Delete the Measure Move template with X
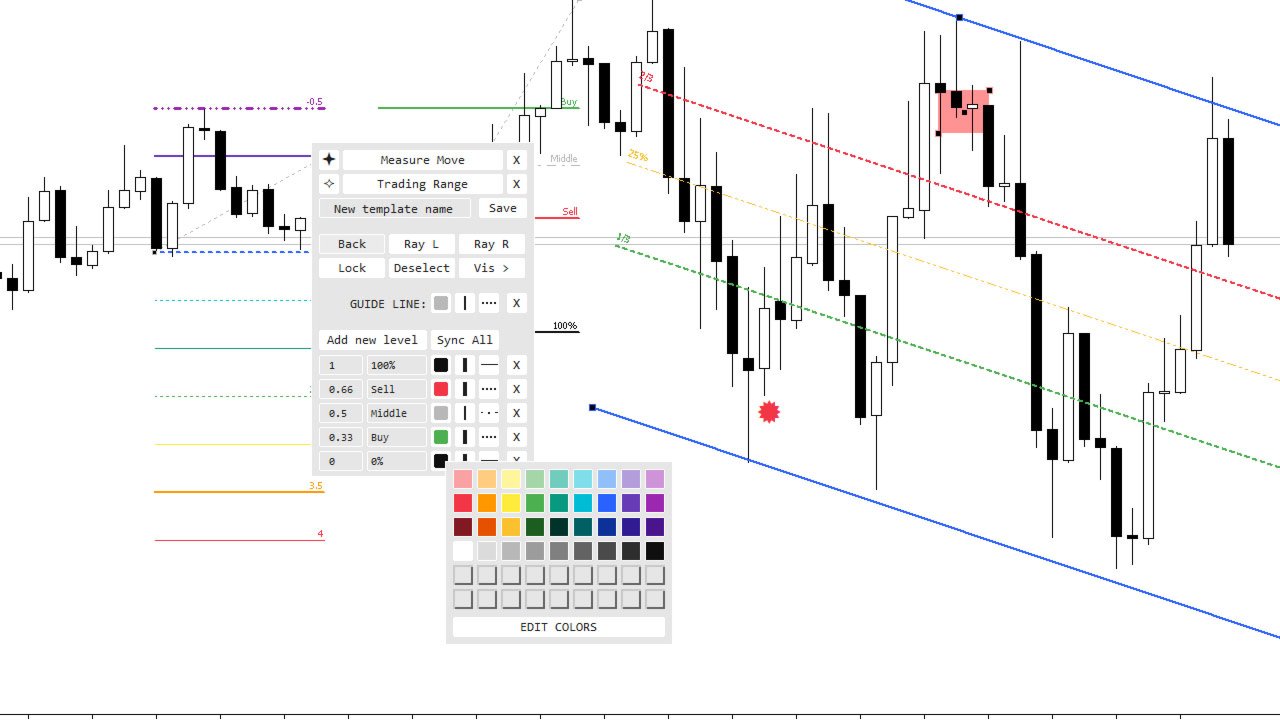Screen dimensions: 1280x720 (516, 160)
